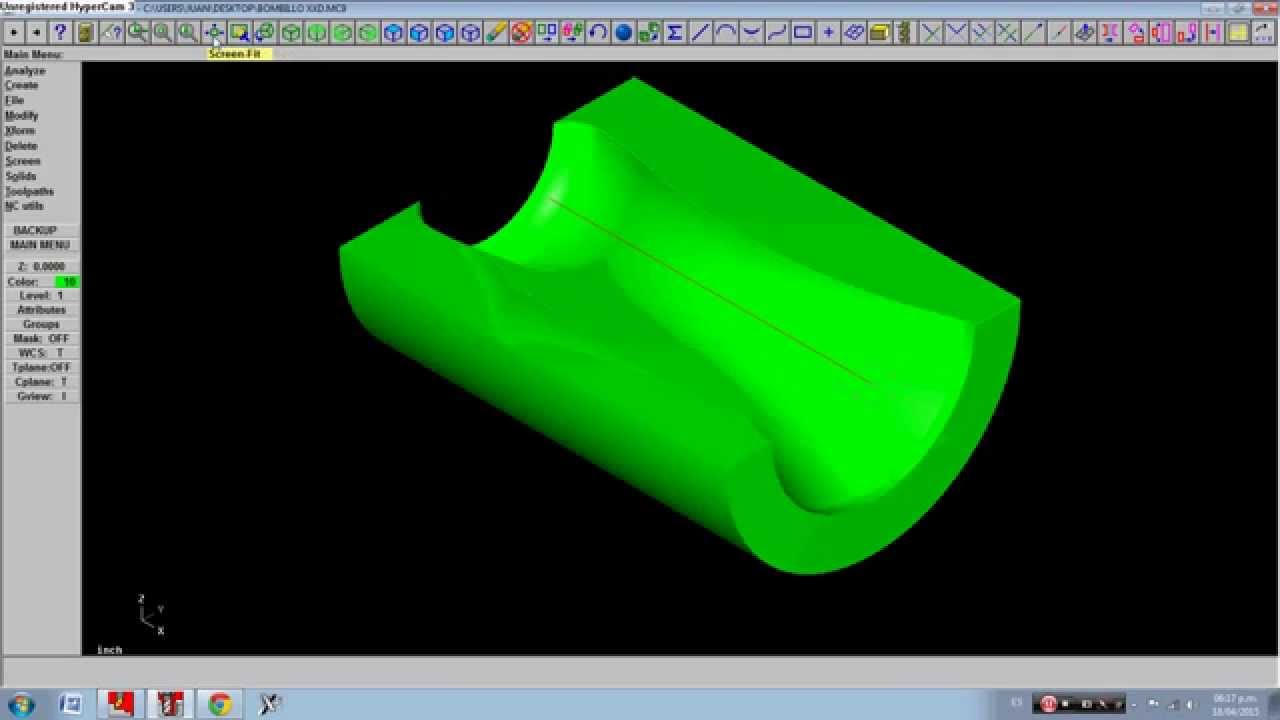The height and width of the screenshot is (720, 1280).
Task: Open the Solids menu
Action: (20, 176)
